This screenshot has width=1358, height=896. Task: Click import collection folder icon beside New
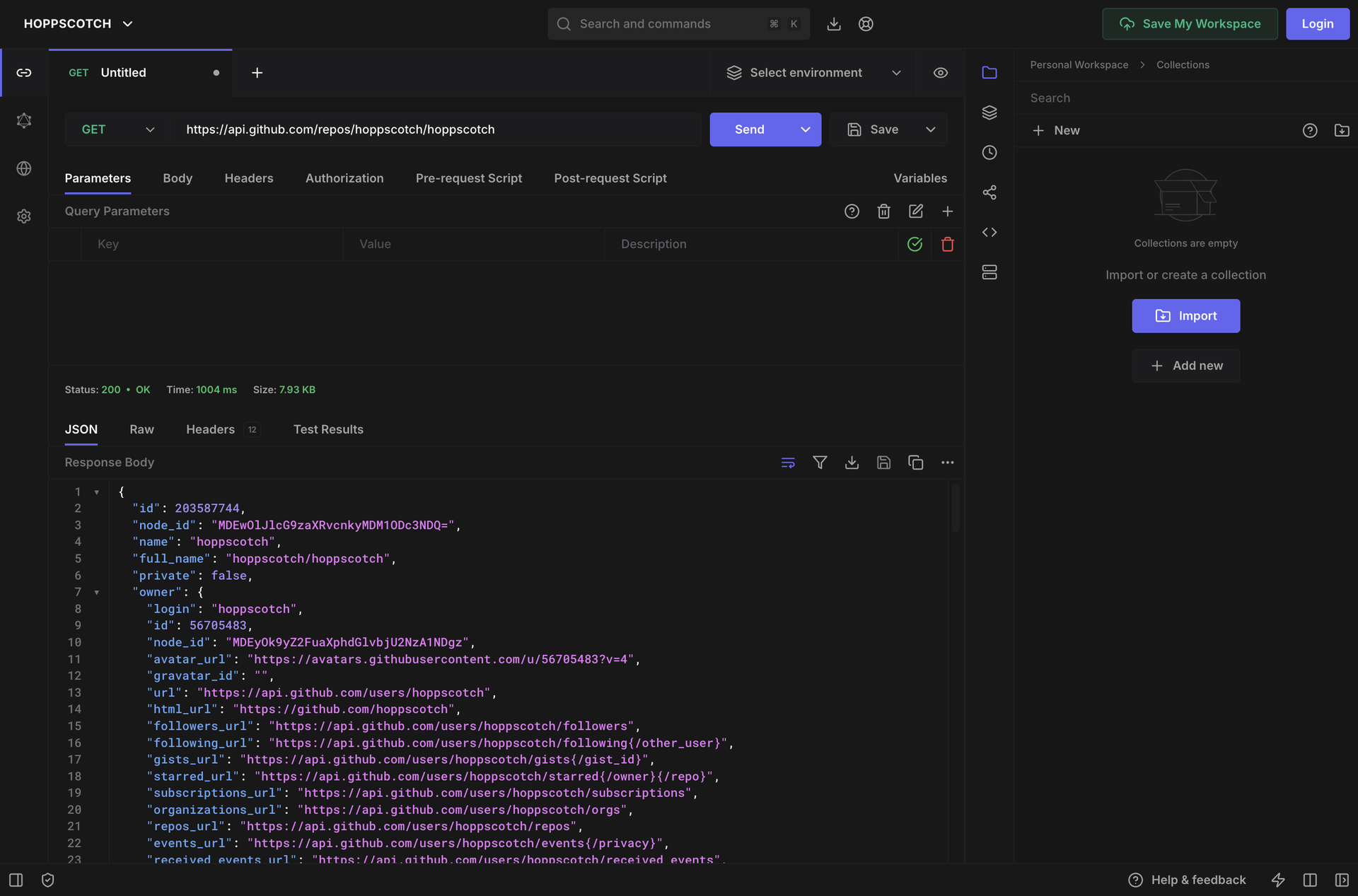(1342, 131)
